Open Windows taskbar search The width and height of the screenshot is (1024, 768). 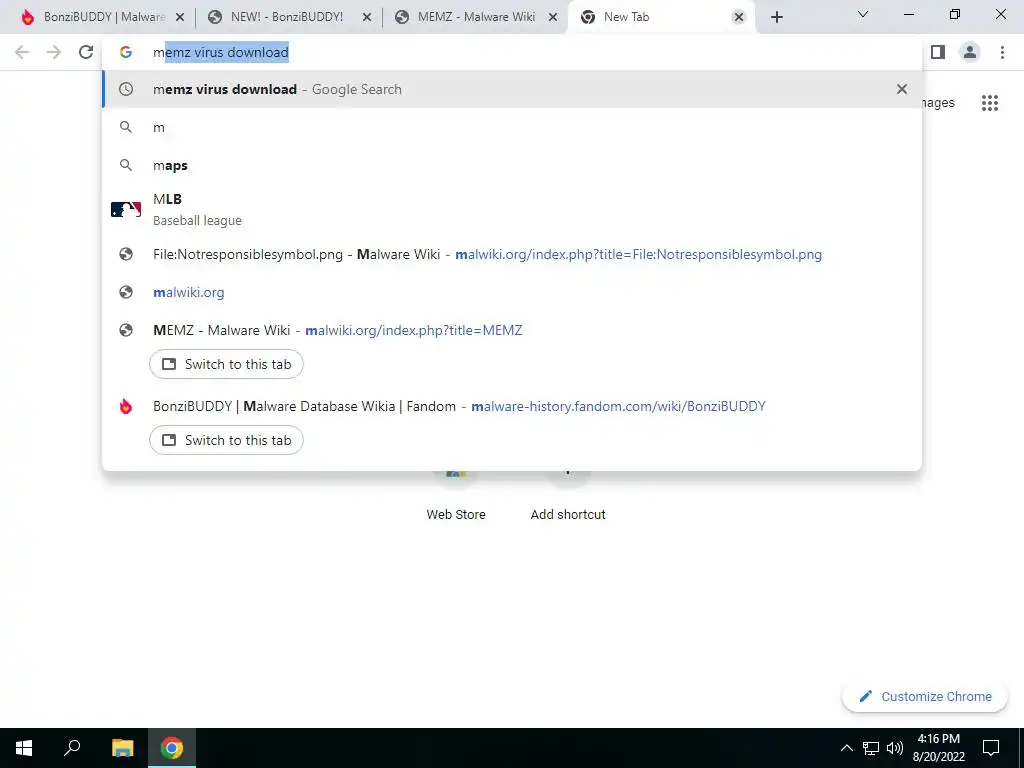click(72, 748)
